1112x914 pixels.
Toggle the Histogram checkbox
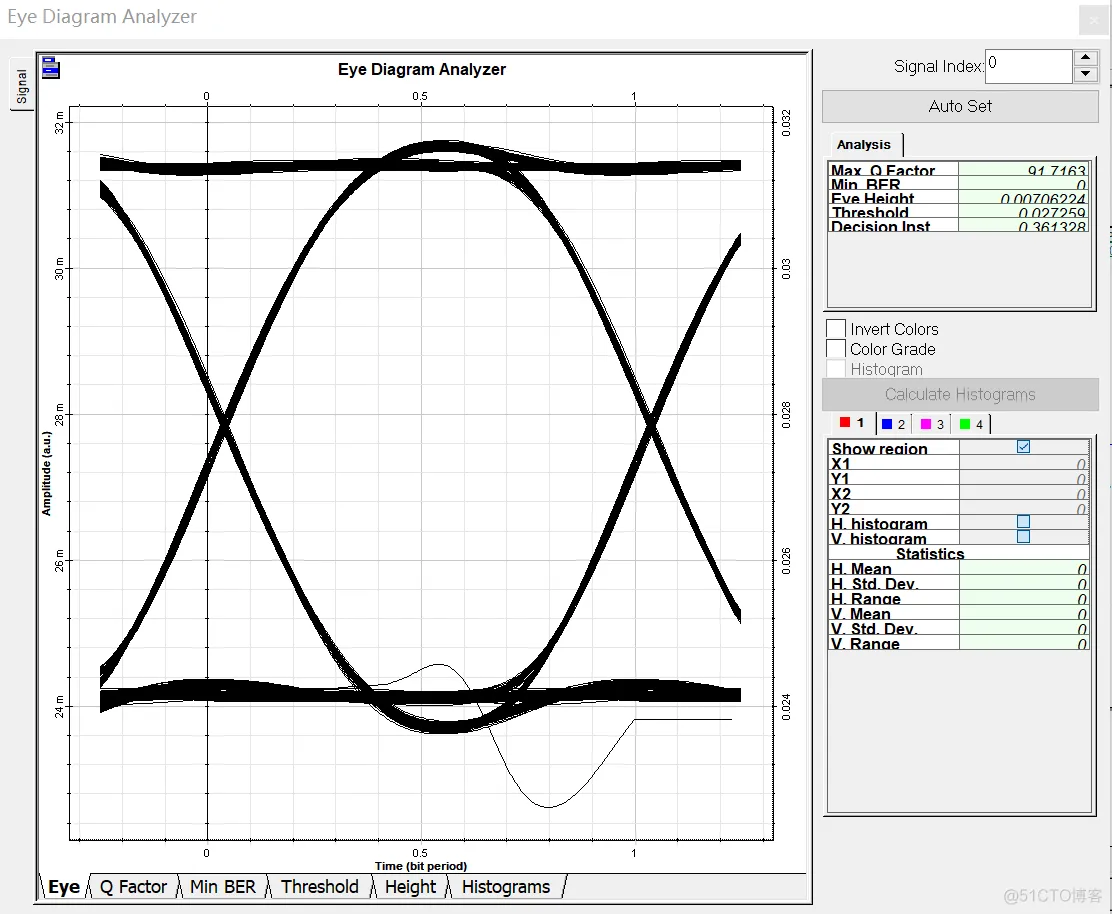836,369
